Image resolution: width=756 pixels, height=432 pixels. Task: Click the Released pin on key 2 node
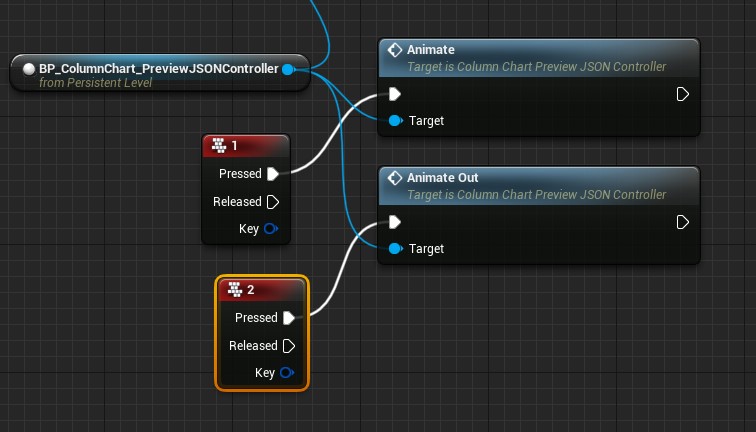tap(289, 346)
